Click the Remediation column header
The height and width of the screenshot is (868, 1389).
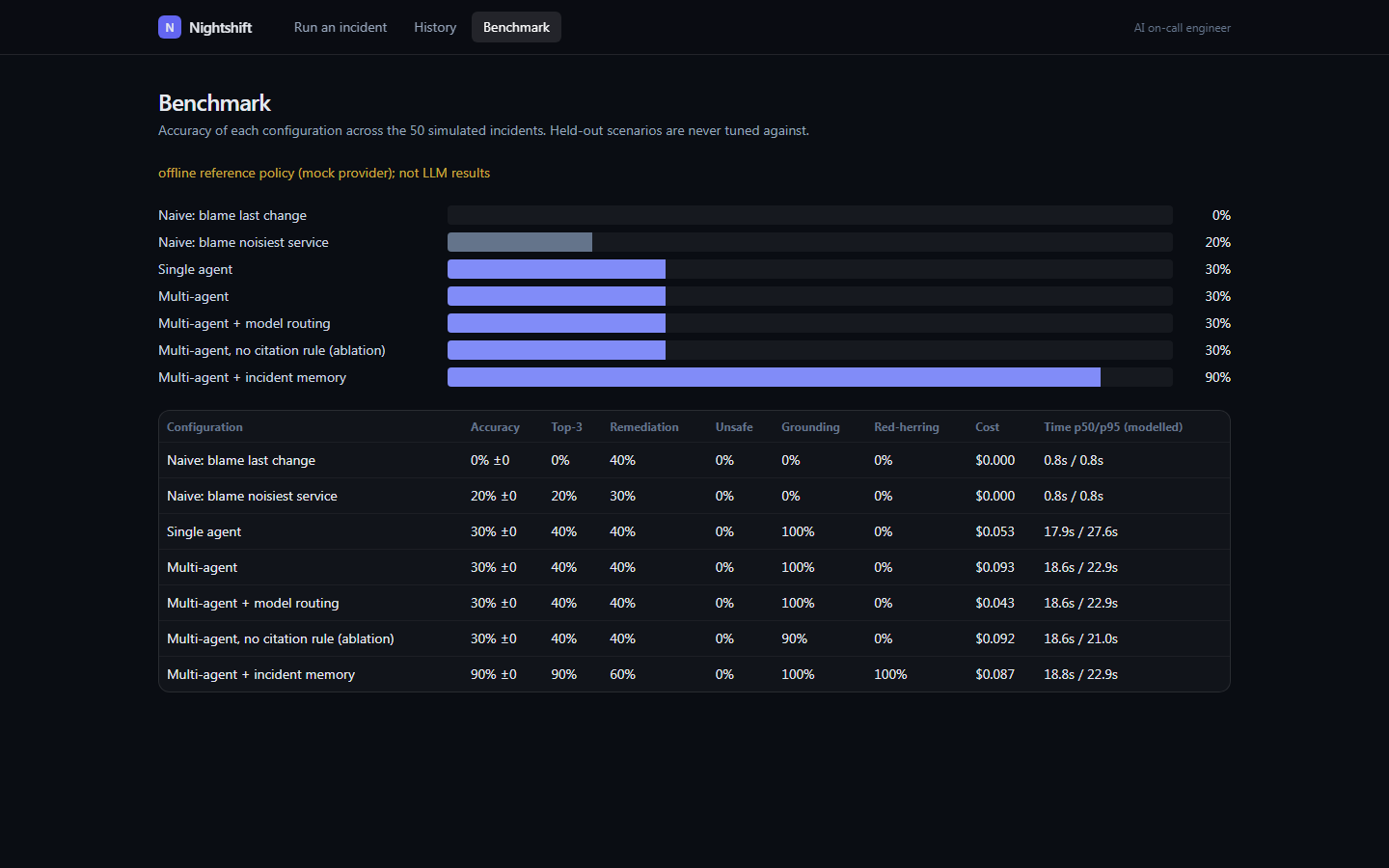pyautogui.click(x=644, y=427)
